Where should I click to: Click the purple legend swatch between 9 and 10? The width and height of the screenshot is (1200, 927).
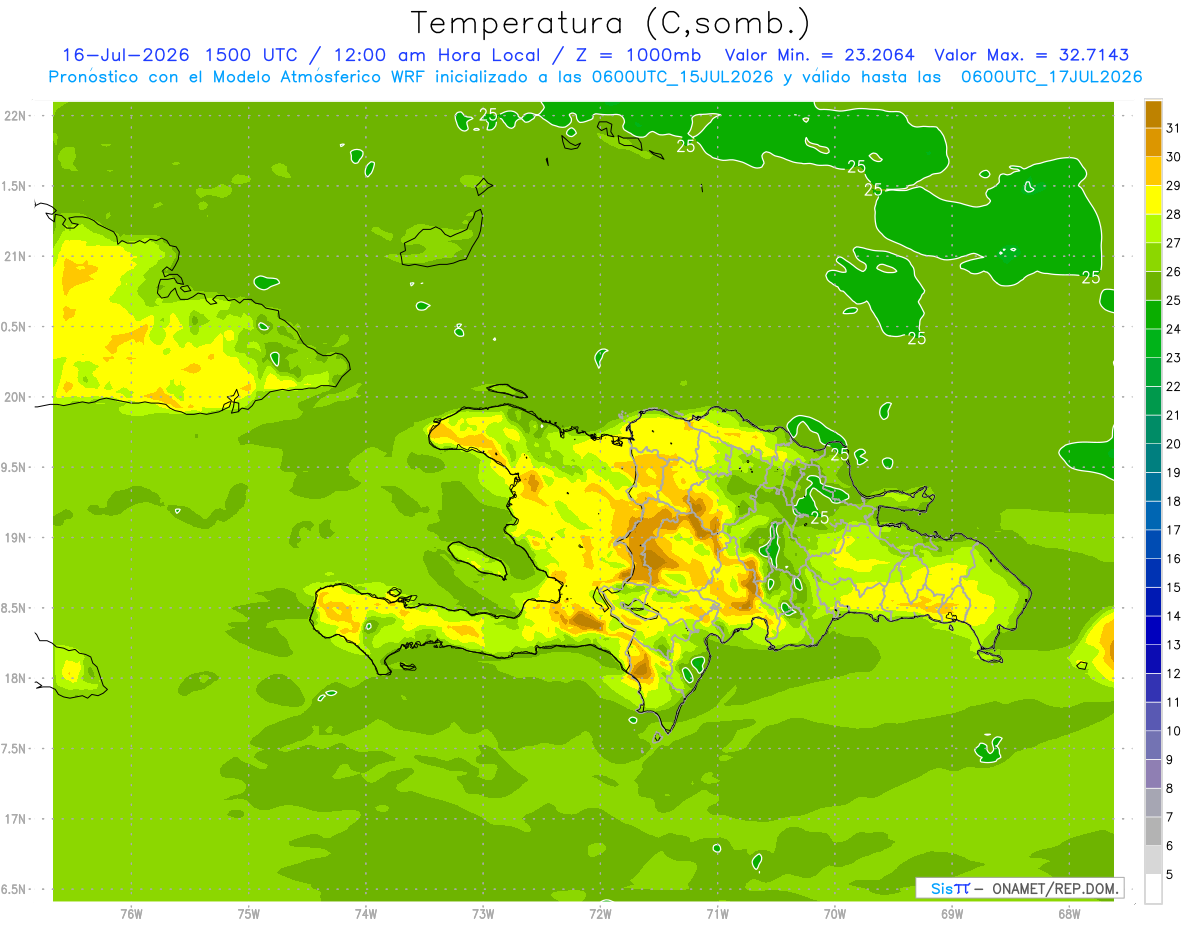1153,745
